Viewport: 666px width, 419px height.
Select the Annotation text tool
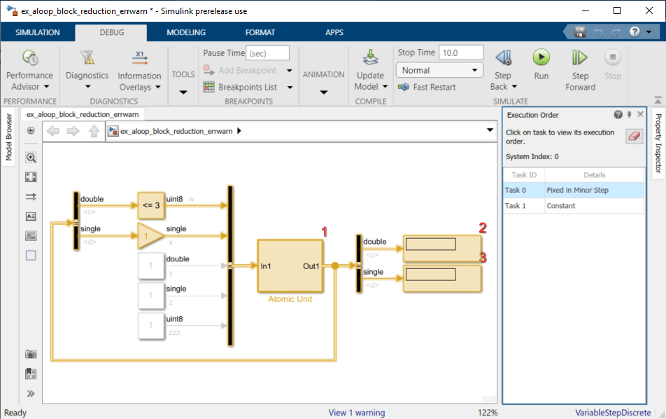point(31,216)
